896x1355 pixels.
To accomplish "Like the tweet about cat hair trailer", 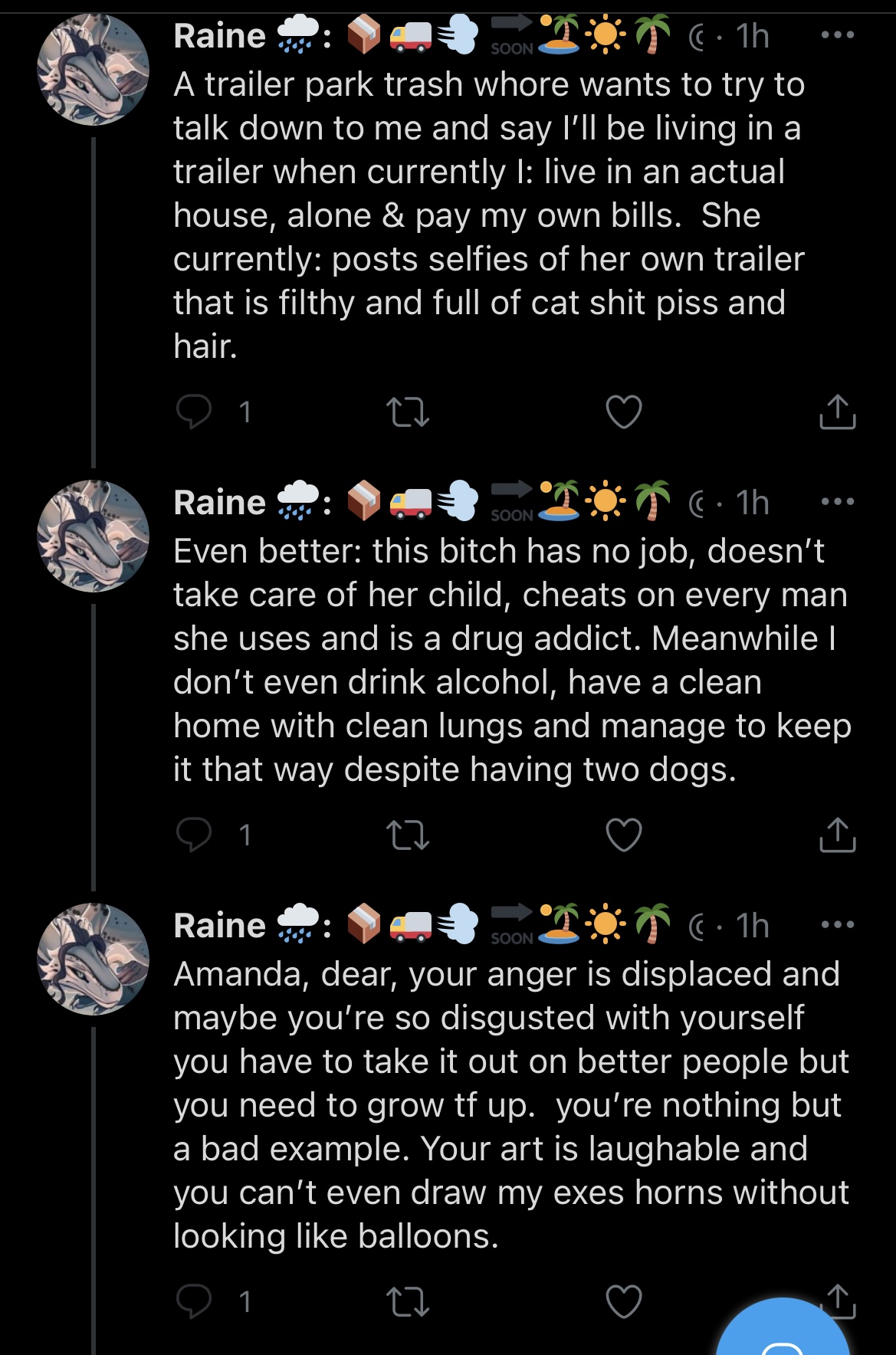I will [624, 412].
